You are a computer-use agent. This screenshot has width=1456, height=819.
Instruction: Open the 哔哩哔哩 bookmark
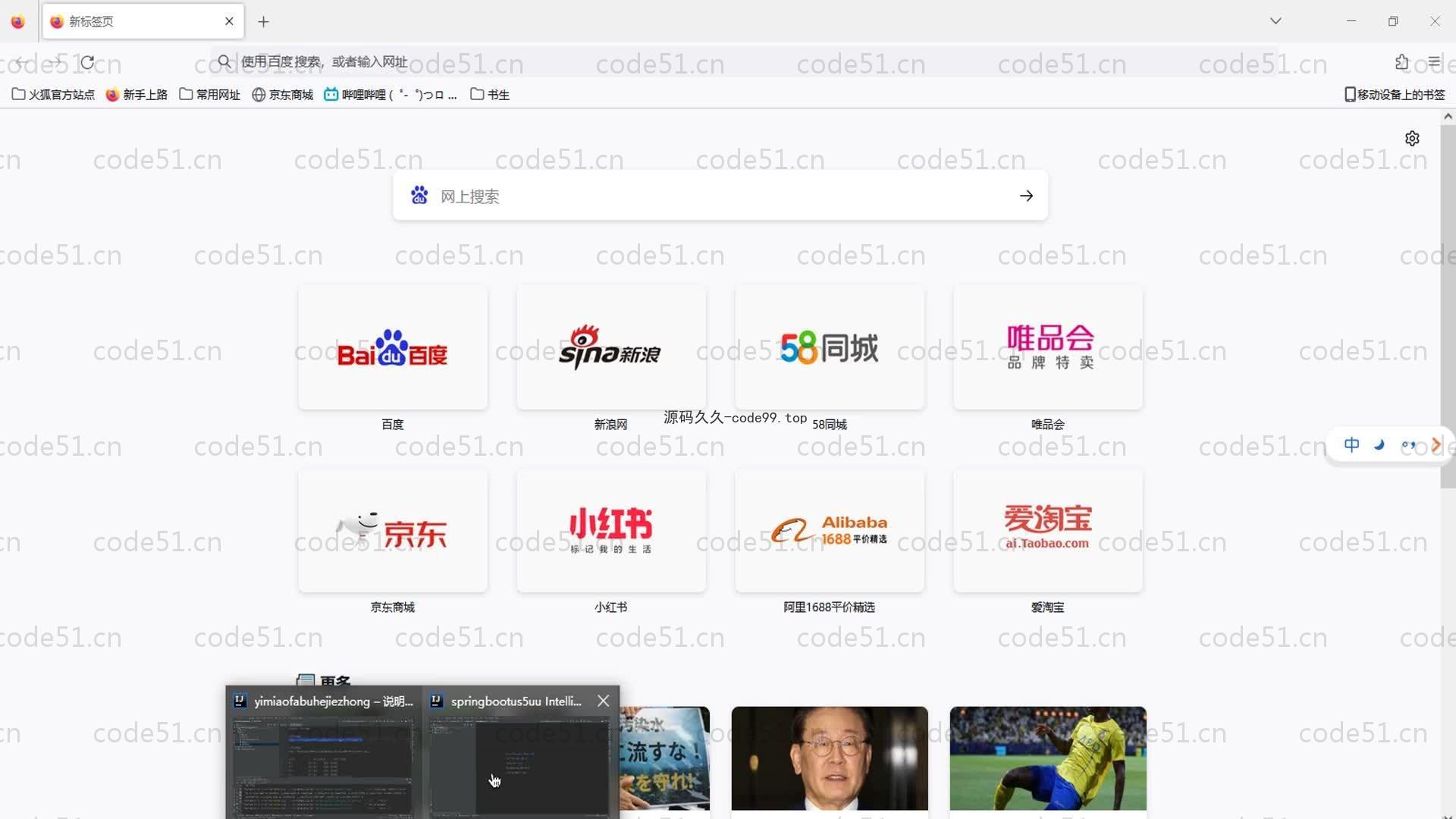[x=391, y=95]
